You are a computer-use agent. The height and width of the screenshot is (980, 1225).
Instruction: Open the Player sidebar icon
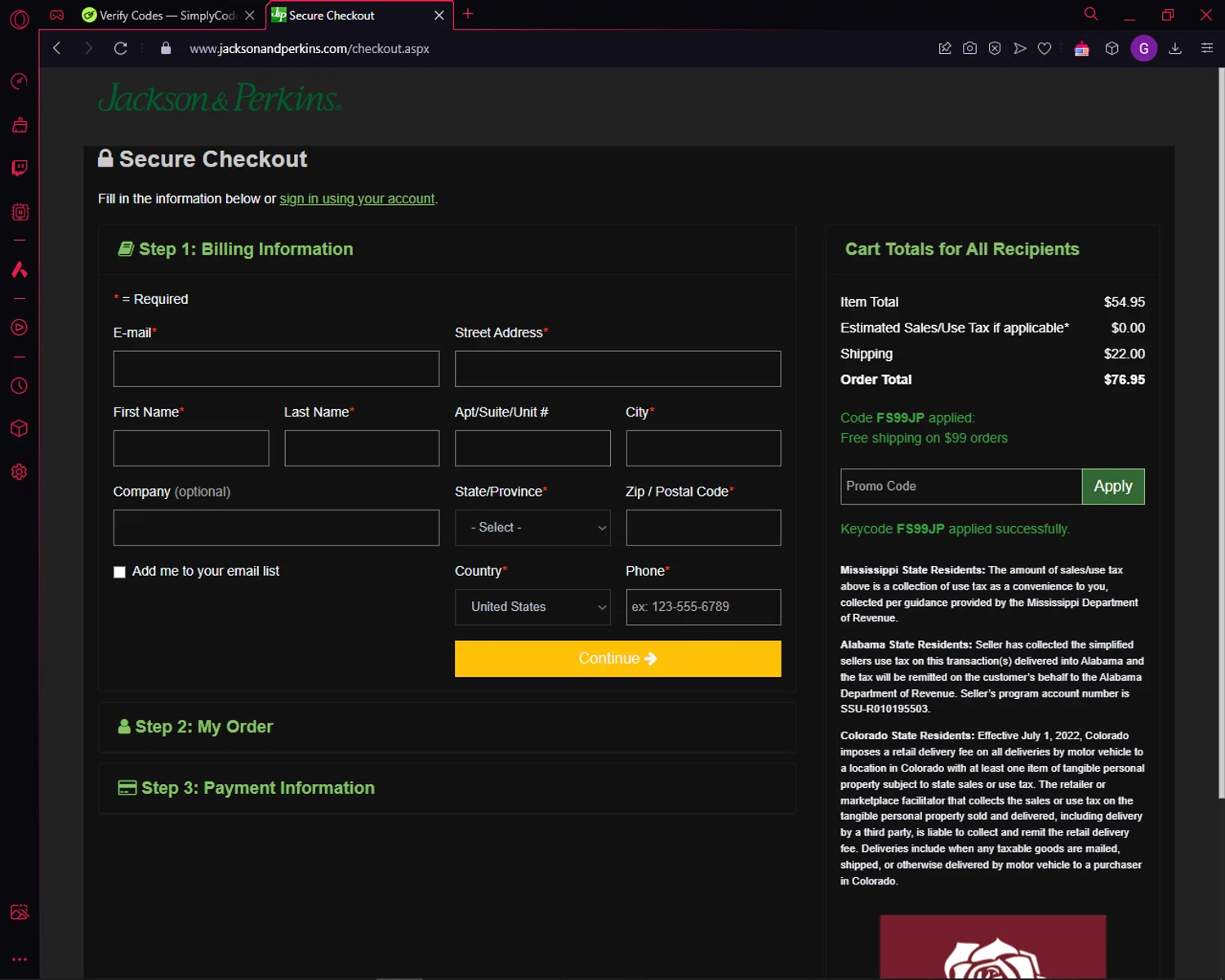20,327
